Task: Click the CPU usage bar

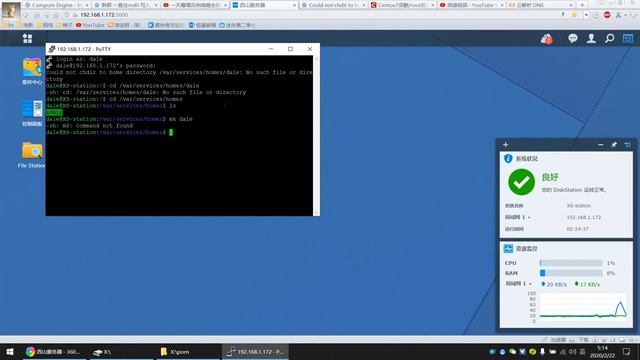Action: (x=571, y=263)
